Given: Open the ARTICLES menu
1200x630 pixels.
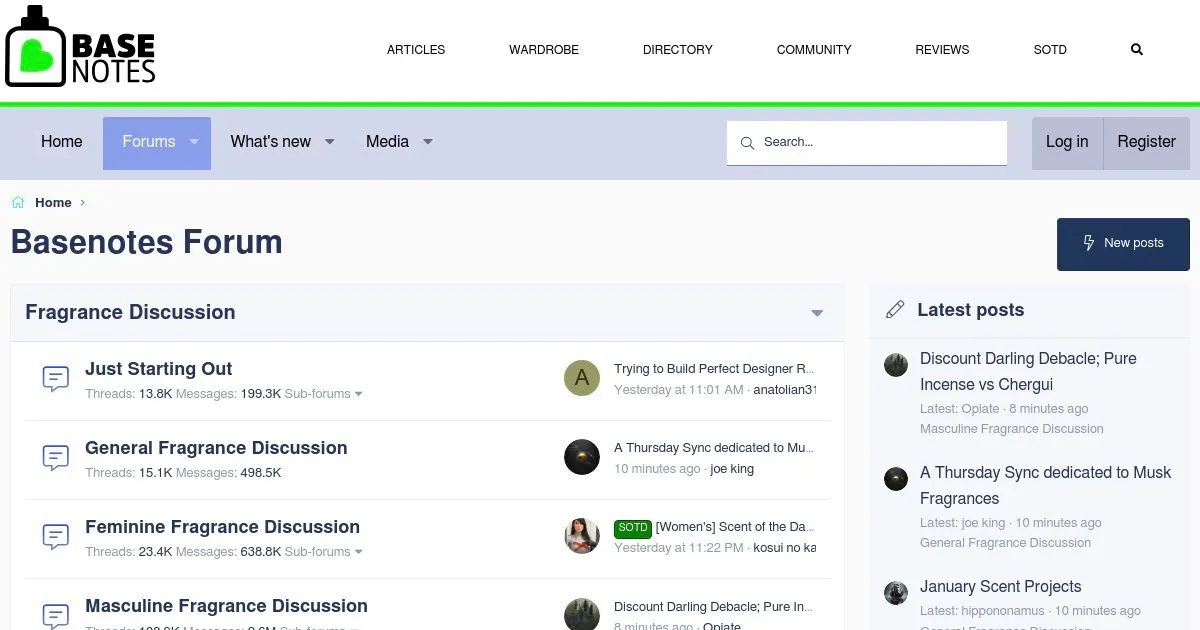Looking at the screenshot, I should click(x=416, y=49).
